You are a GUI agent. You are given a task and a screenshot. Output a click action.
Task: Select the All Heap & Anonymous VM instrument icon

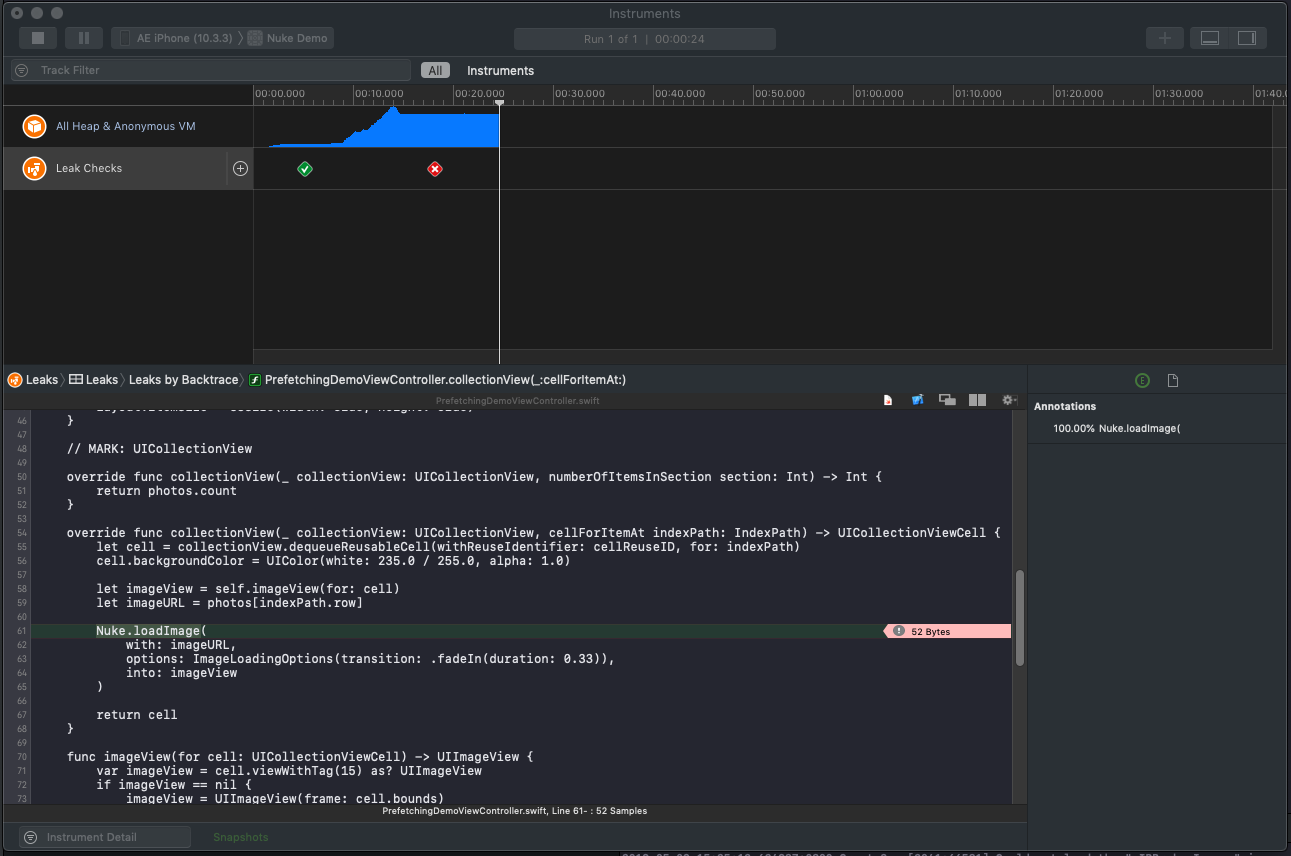point(34,127)
